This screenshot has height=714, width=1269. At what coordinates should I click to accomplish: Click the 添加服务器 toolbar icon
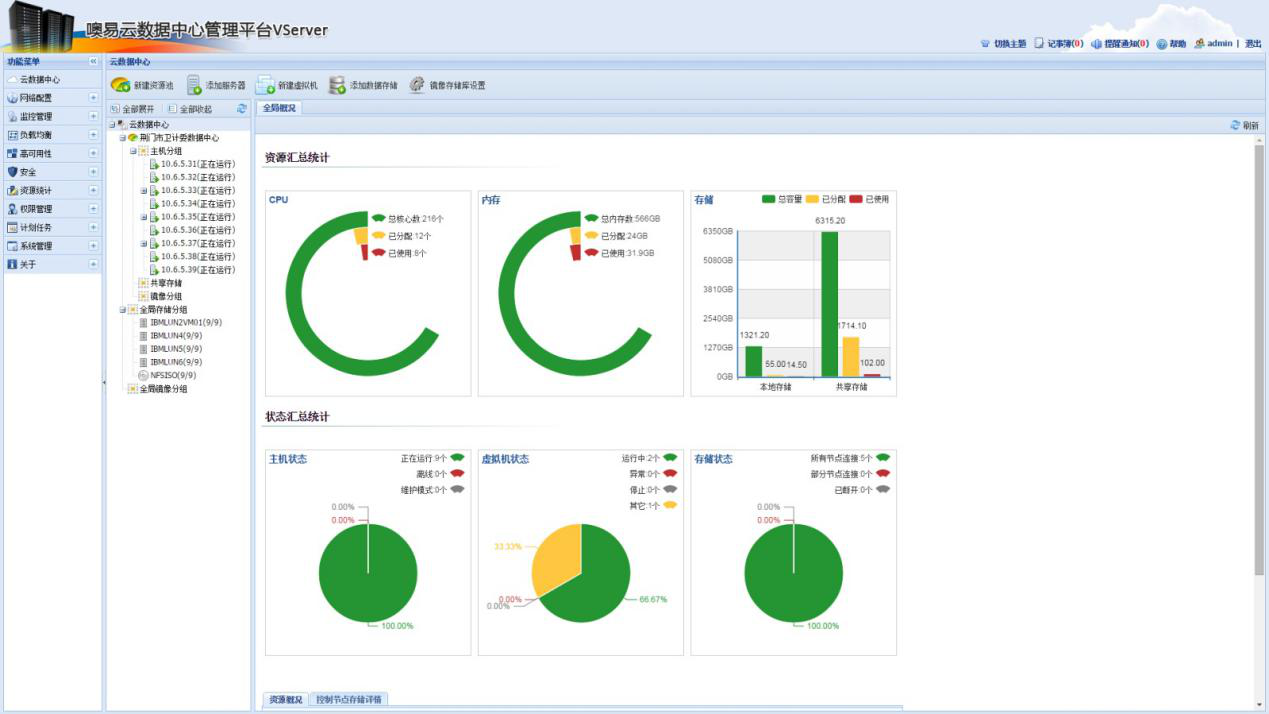click(x=194, y=86)
